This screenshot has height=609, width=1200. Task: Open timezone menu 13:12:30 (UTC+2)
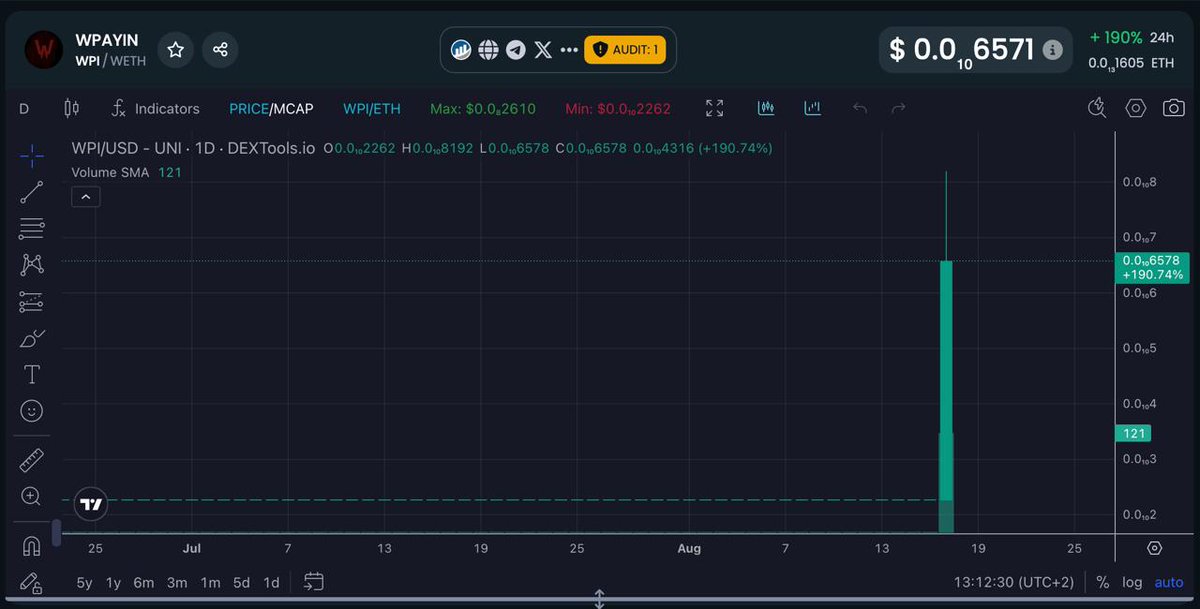tap(1015, 582)
